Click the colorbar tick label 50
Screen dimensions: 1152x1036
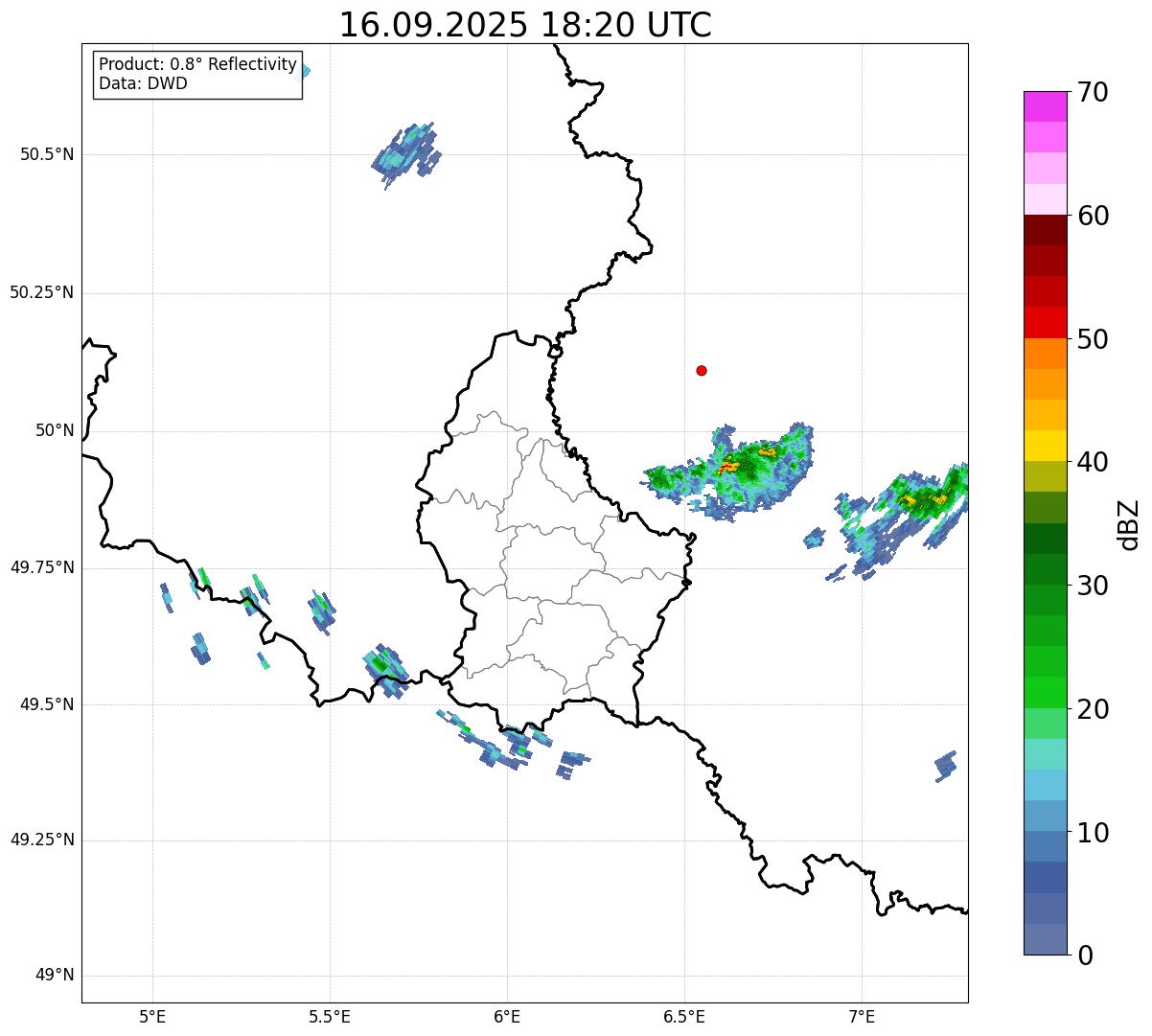pos(1093,339)
